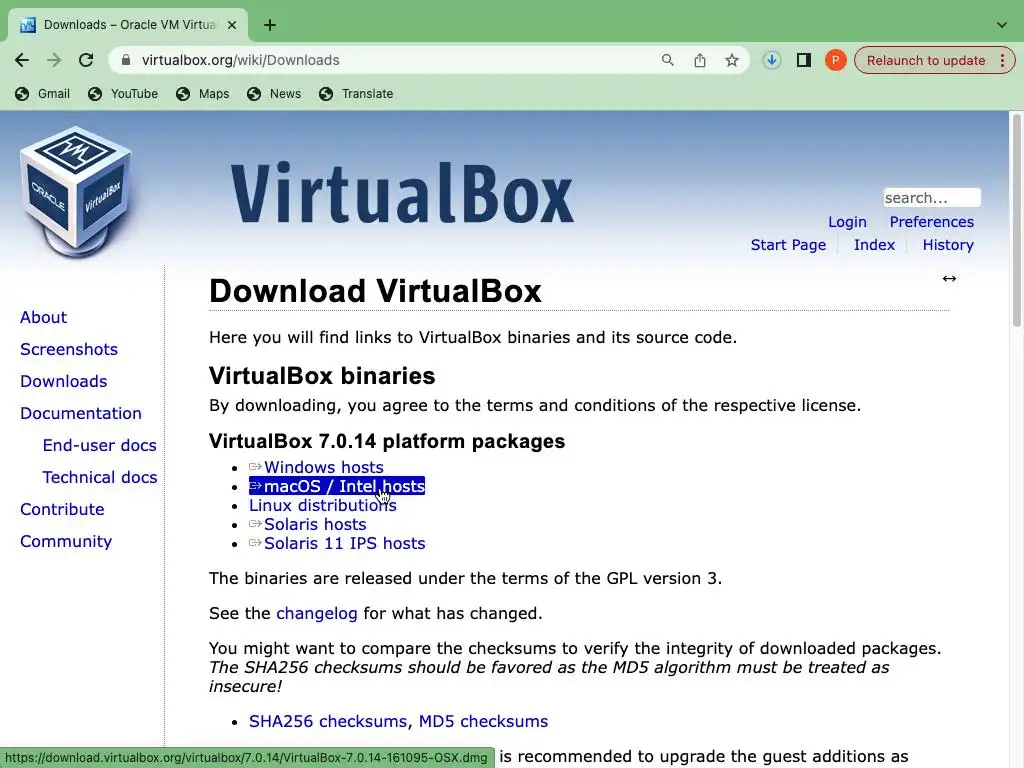Image resolution: width=1024 pixels, height=768 pixels.
Task: Click the share page icon
Action: (699, 60)
